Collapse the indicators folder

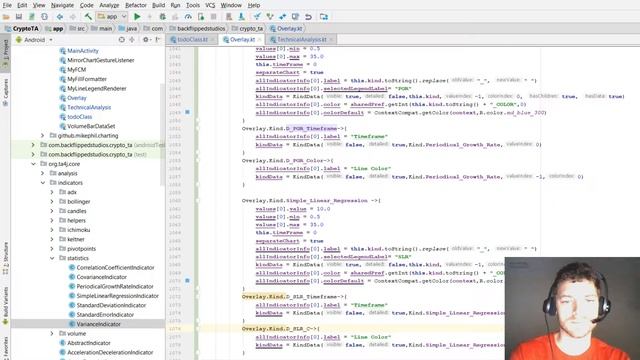[42, 182]
